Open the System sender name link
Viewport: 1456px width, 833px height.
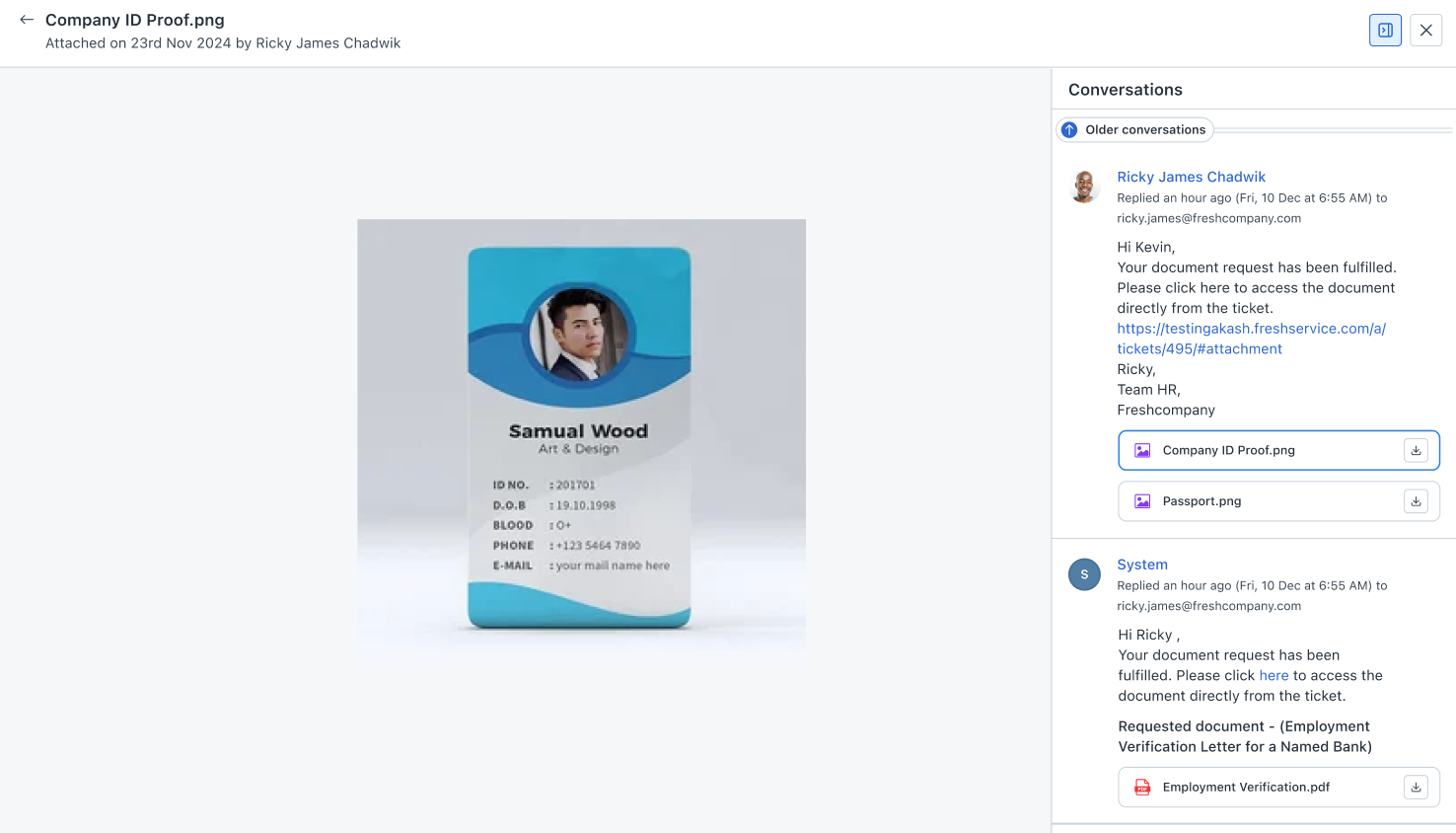tap(1142, 565)
